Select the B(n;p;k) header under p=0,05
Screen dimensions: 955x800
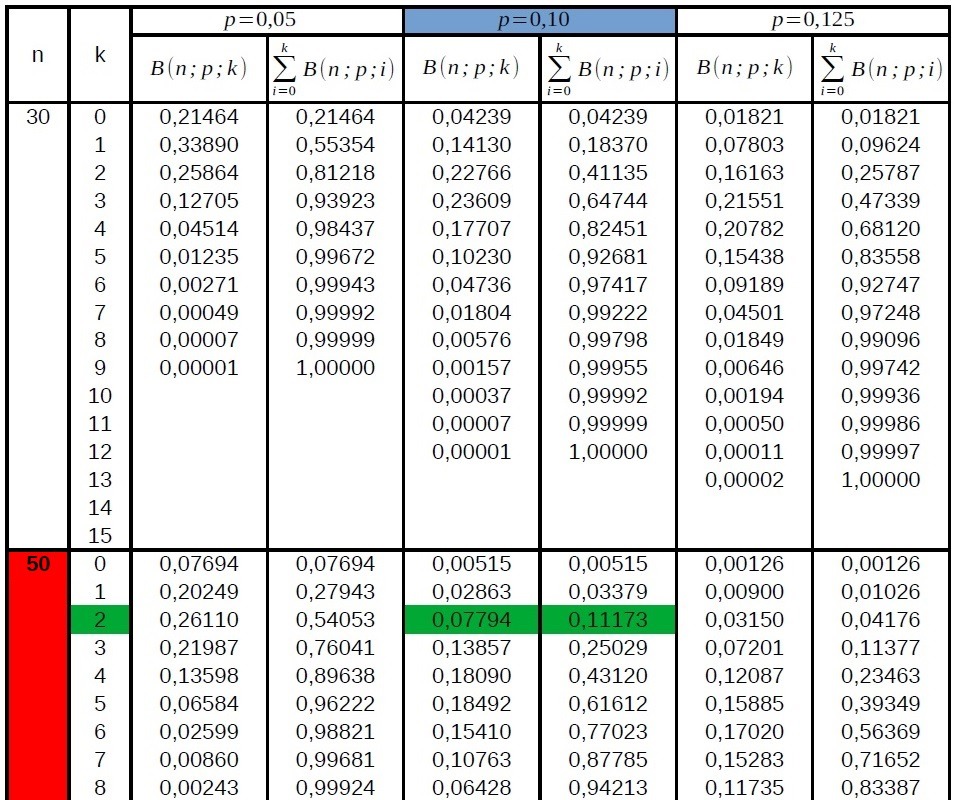(x=199, y=69)
